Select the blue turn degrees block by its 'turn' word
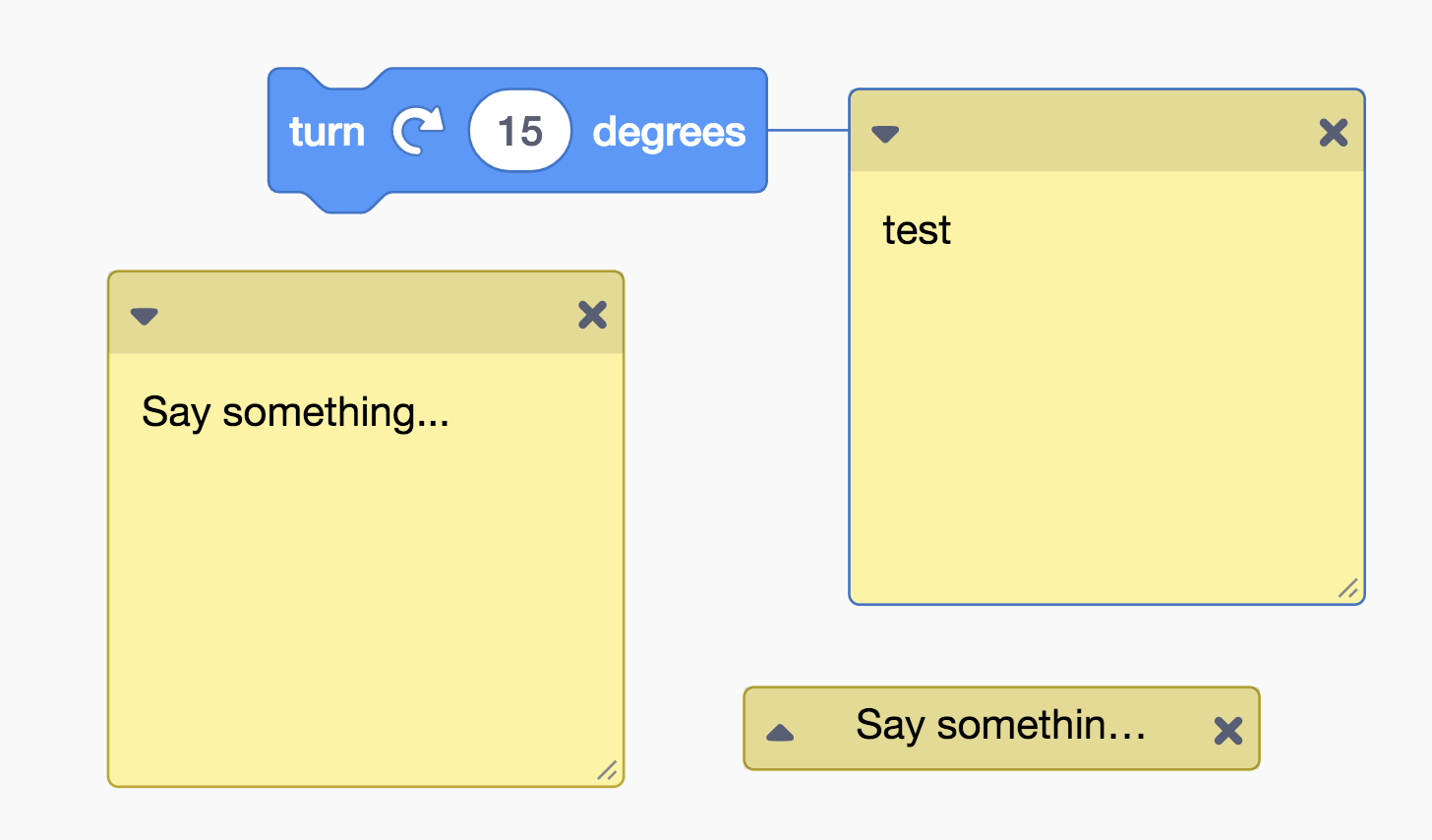This screenshot has height=840, width=1432. click(327, 132)
